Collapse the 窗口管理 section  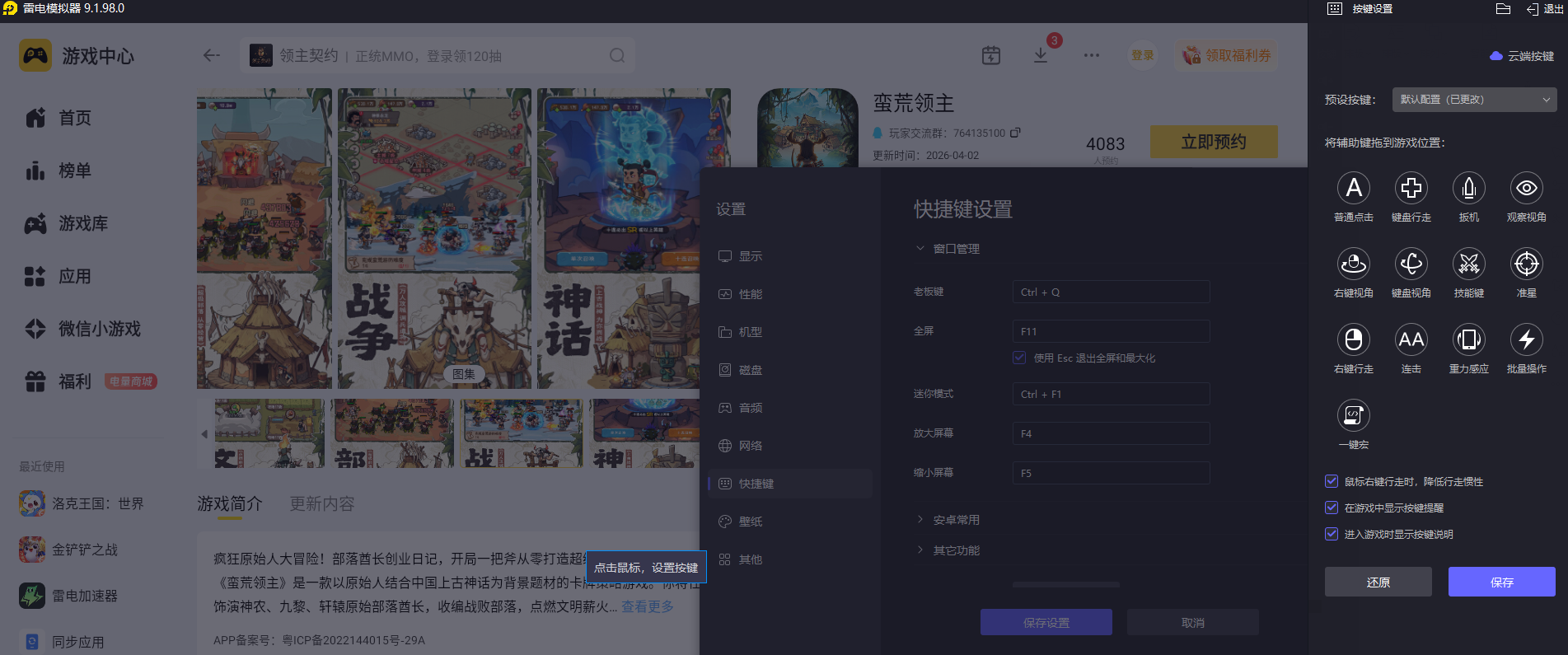948,249
